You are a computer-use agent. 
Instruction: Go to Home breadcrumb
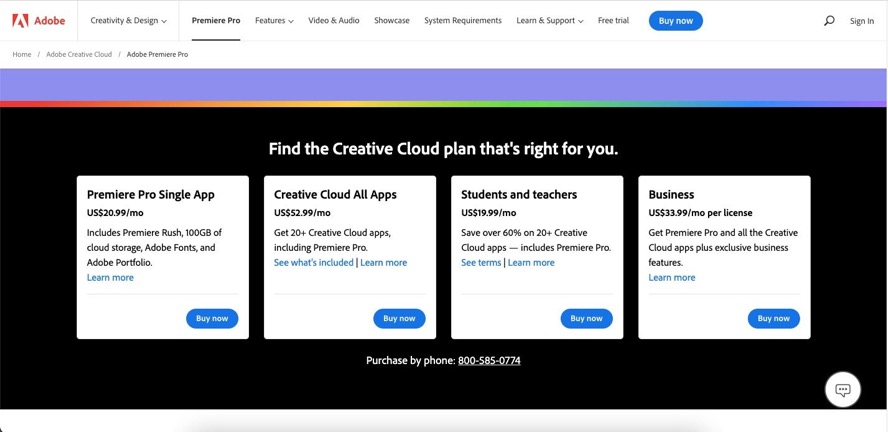pyautogui.click(x=22, y=54)
